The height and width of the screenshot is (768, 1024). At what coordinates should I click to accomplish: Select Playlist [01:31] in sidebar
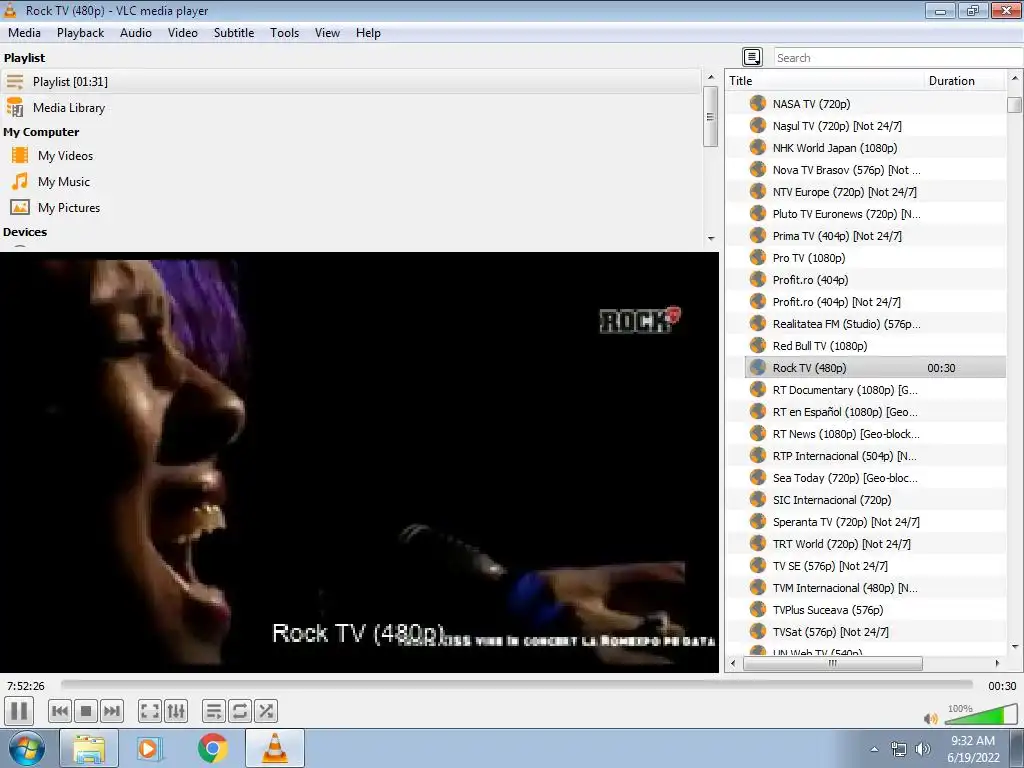(x=351, y=82)
